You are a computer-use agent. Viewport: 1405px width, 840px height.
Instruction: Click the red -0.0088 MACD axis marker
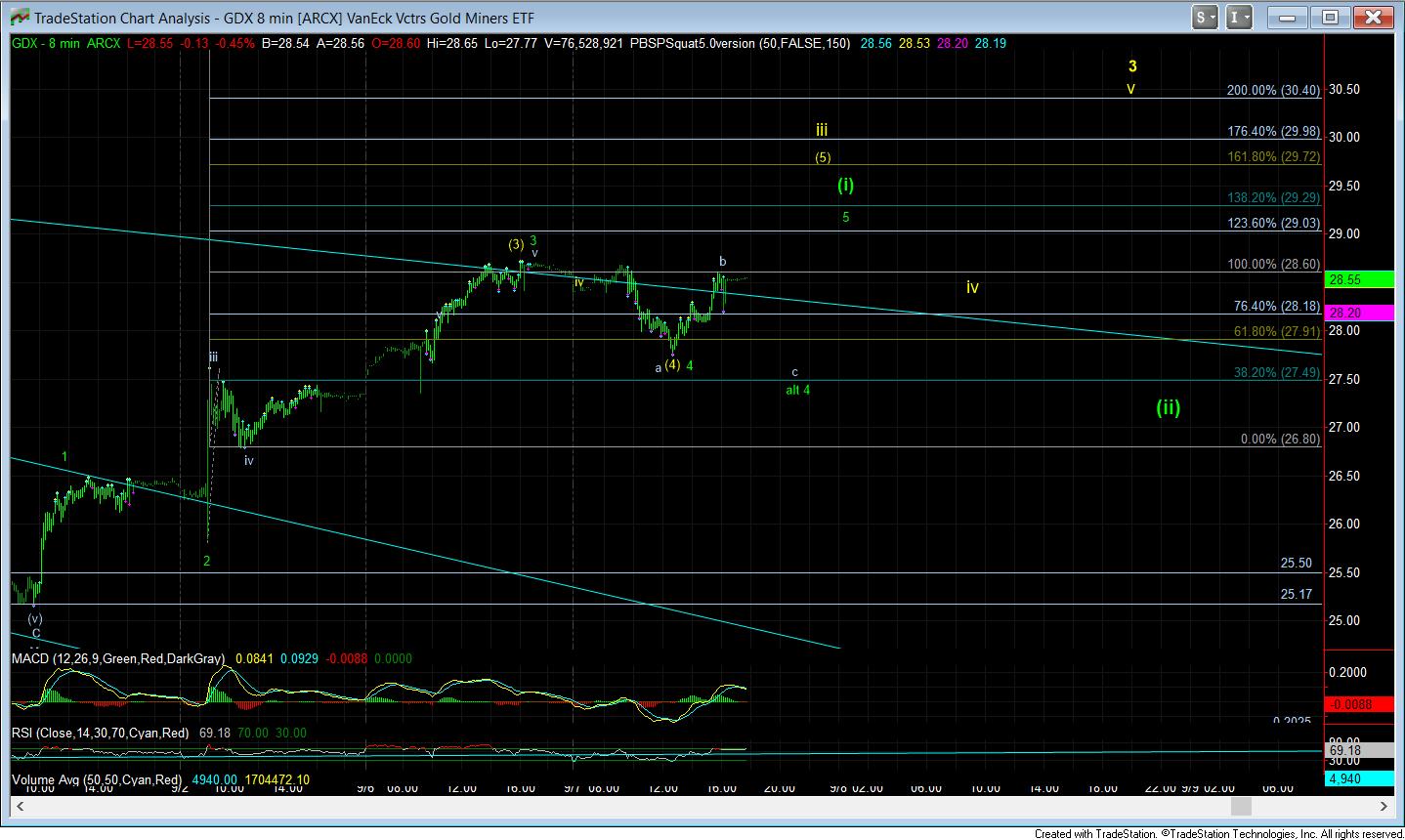(x=1359, y=703)
